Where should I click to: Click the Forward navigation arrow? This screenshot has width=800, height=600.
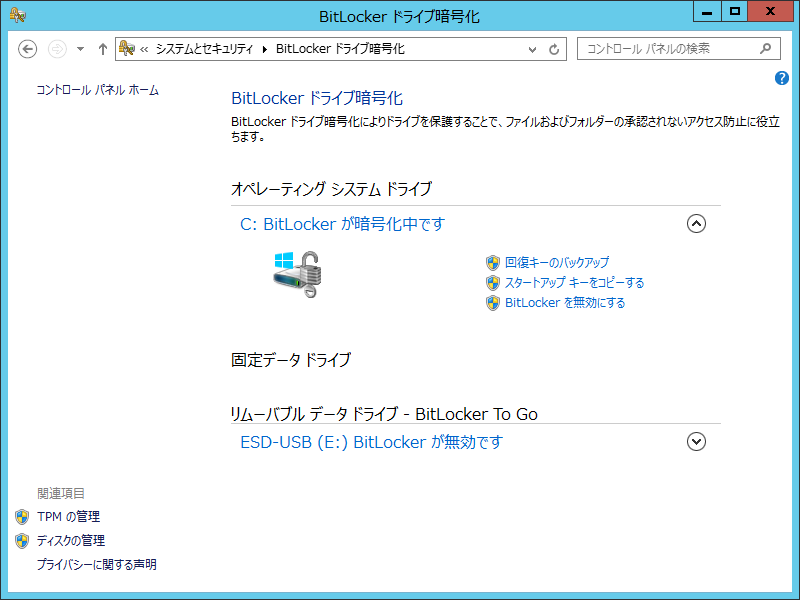[x=57, y=49]
